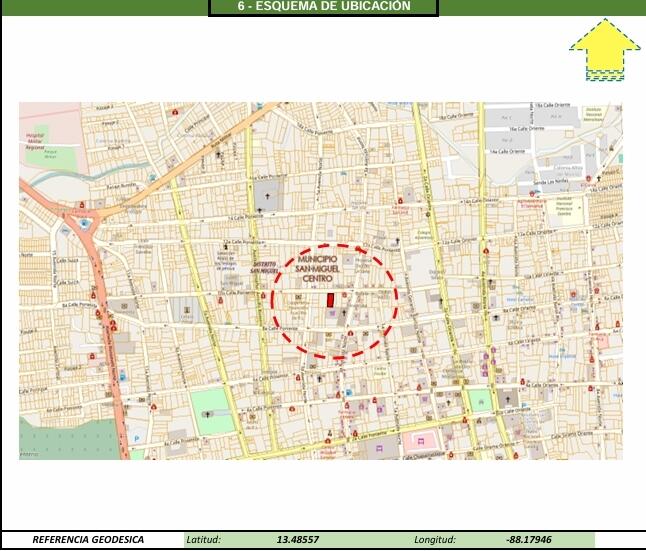Viewport: 646px width, 551px height.
Task: Select the latitude value 13.48557
Action: click(298, 540)
